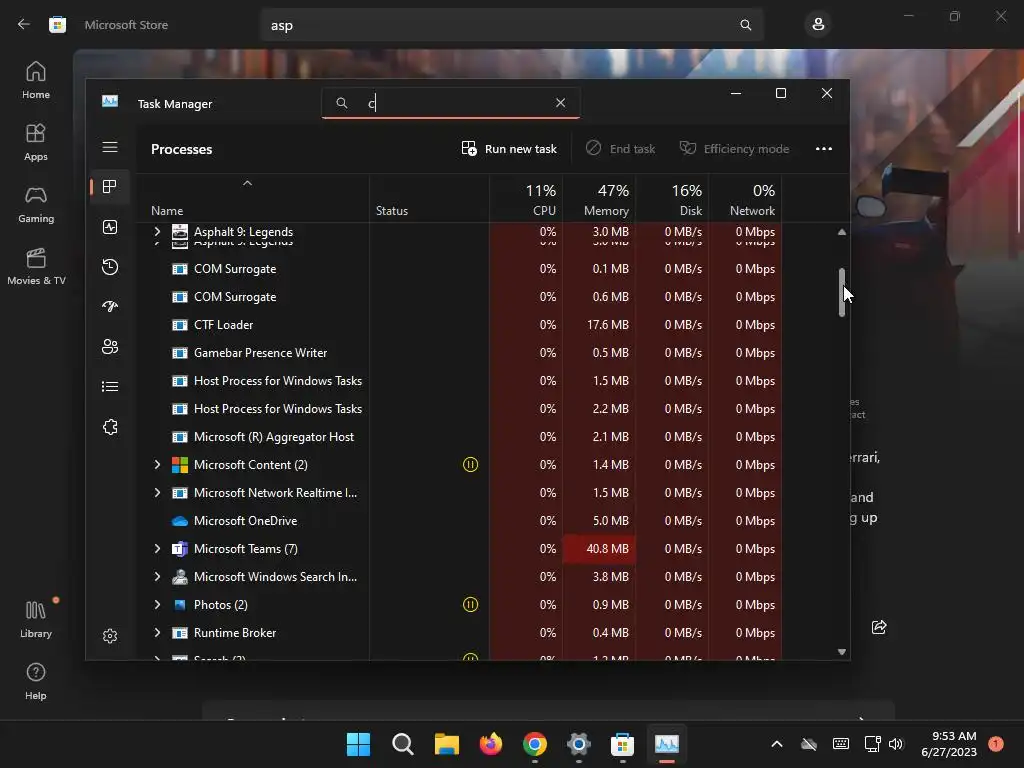Viewport: 1024px width, 768px height.
Task: Open the Task Manager hamburger navigation menu
Action: pyautogui.click(x=110, y=147)
